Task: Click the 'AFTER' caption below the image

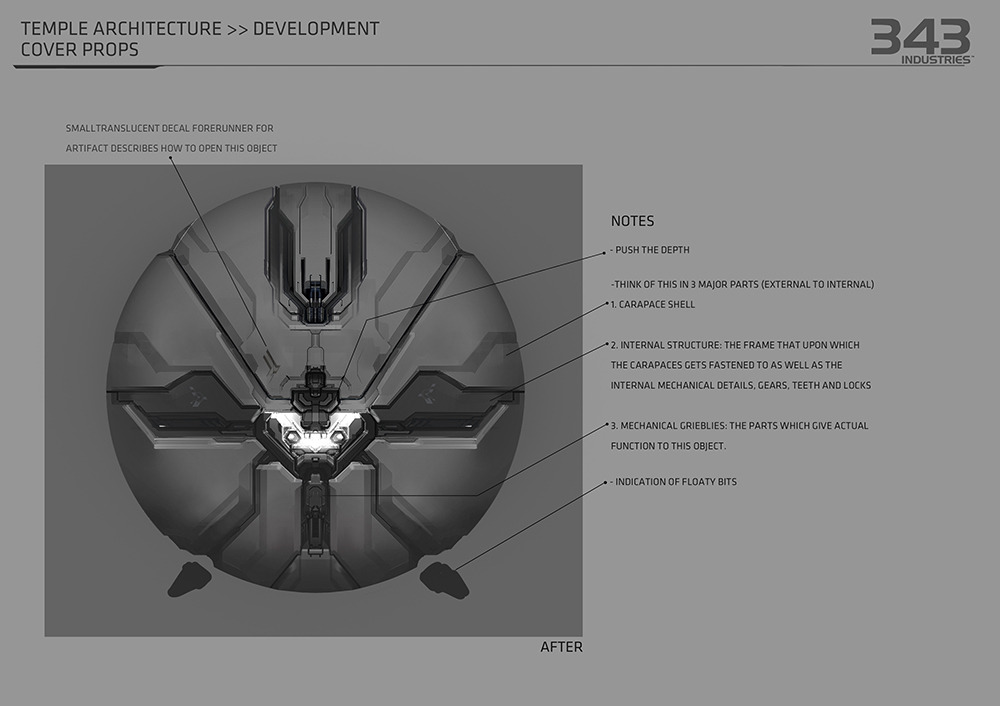Action: [x=561, y=647]
